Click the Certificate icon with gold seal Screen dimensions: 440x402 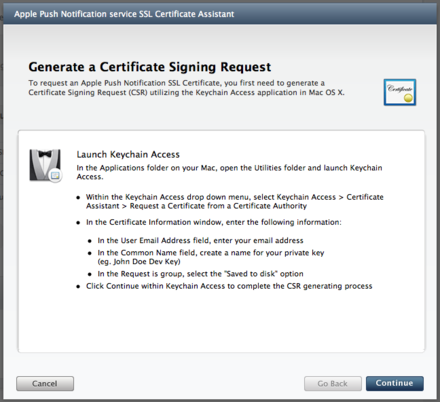point(400,92)
